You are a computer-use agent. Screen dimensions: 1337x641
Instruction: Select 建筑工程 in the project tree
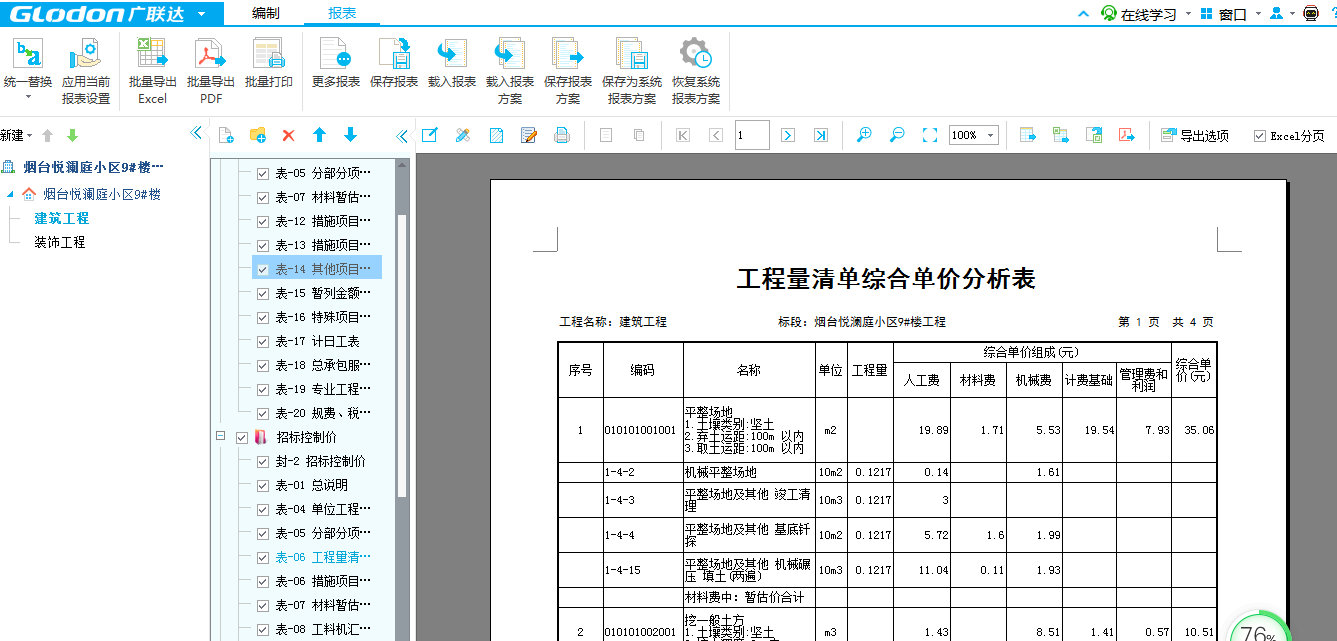pyautogui.click(x=62, y=218)
